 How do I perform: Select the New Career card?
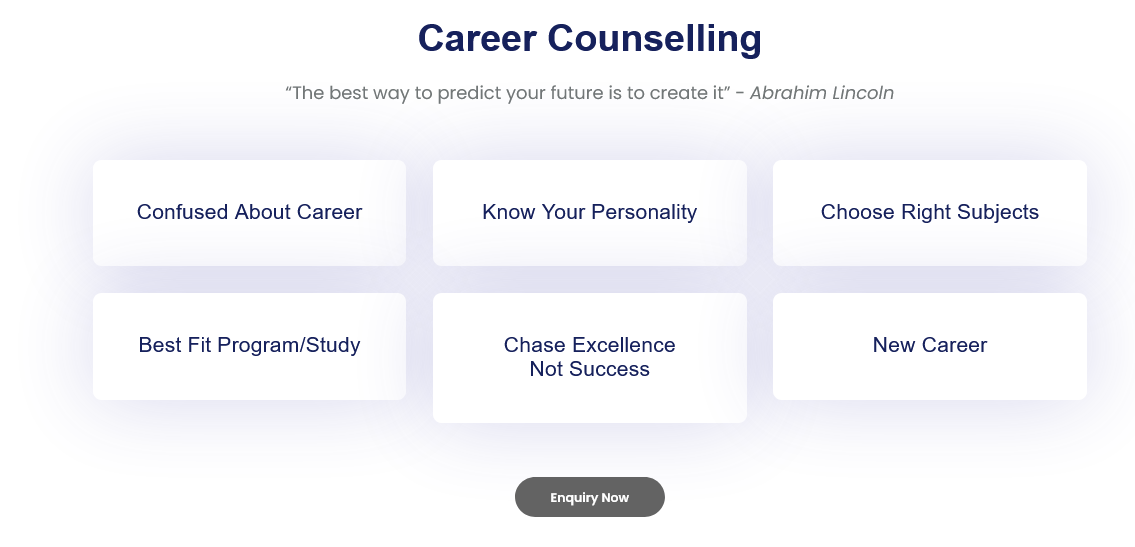tap(929, 346)
